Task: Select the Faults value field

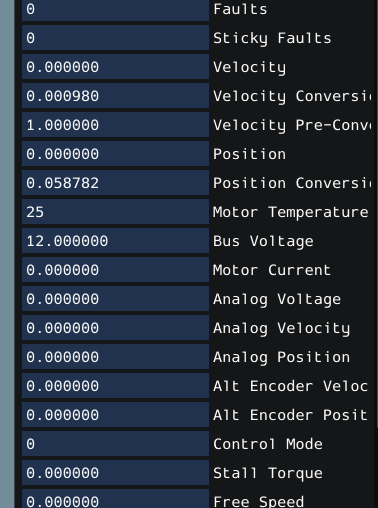Action: coord(115,9)
